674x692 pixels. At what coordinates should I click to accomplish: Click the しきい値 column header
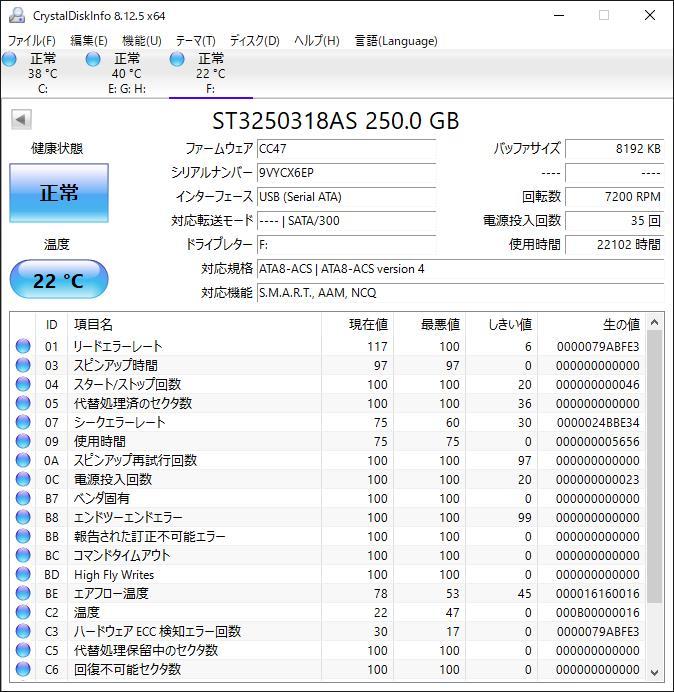[x=501, y=324]
